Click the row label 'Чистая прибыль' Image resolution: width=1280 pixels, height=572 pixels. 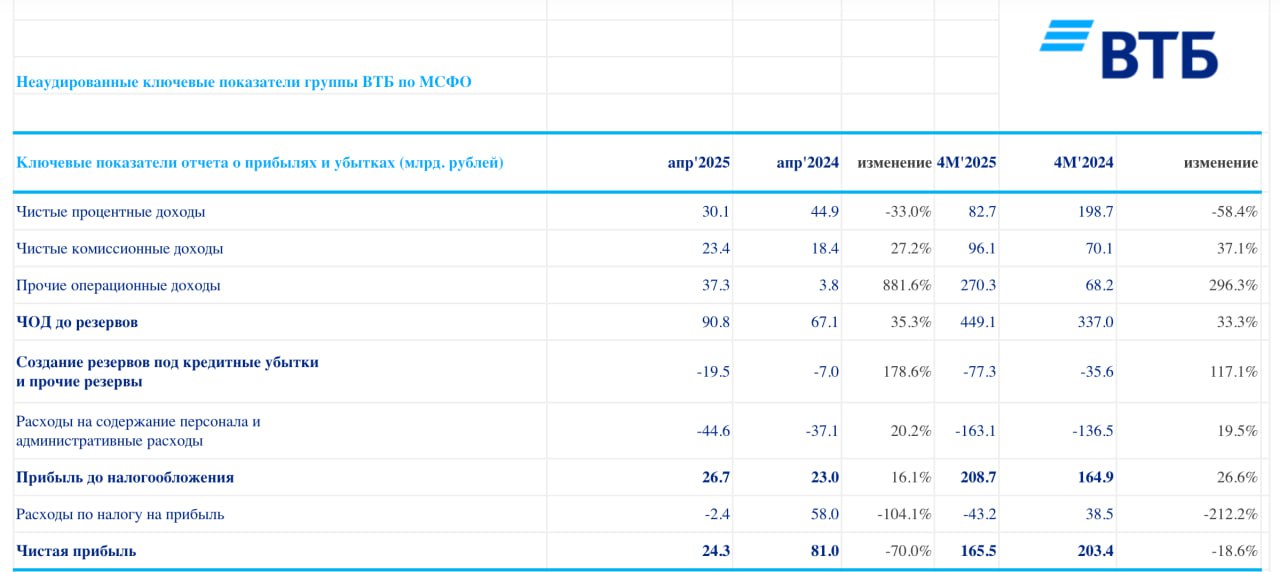click(76, 551)
